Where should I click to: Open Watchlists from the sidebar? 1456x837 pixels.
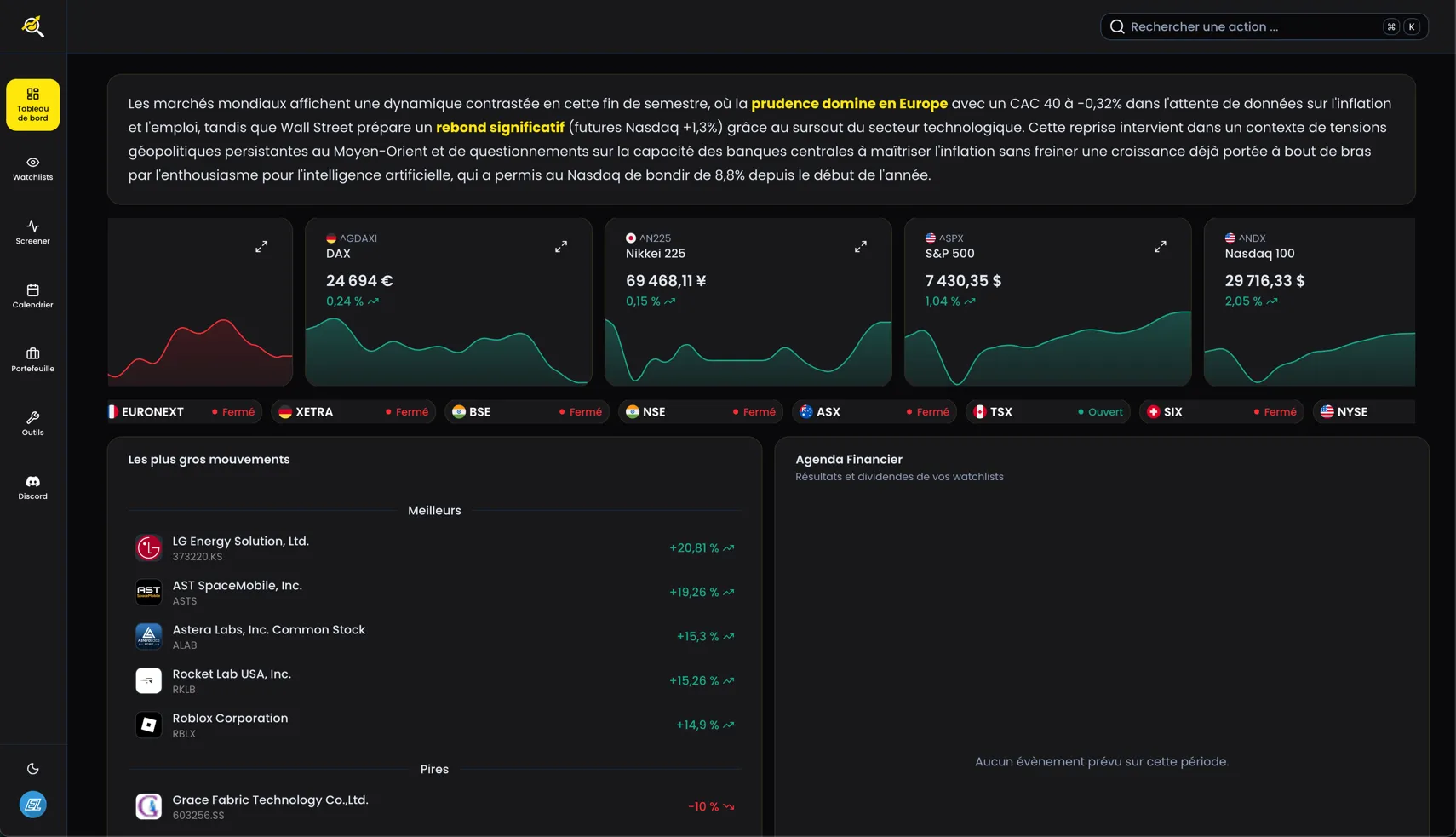pyautogui.click(x=32, y=169)
